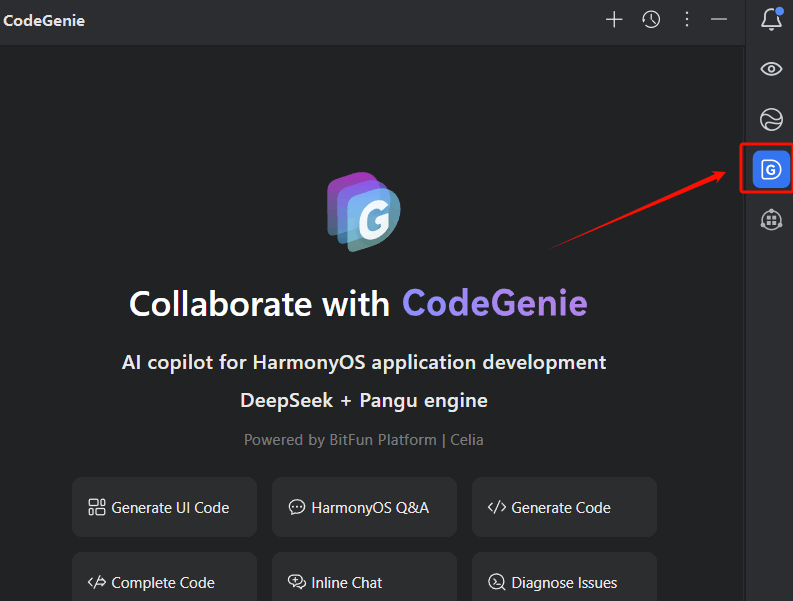
Task: Start a new chat with plus icon
Action: [614, 20]
